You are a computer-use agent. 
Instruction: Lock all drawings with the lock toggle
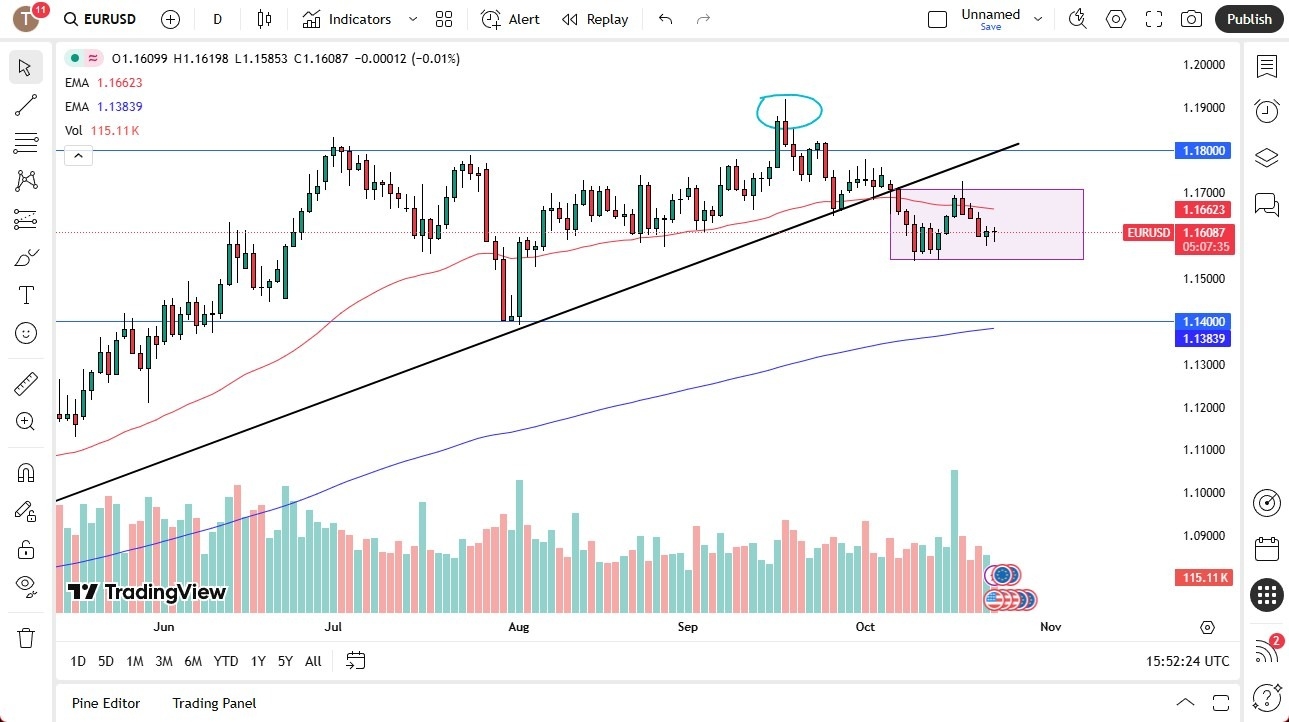[26, 549]
